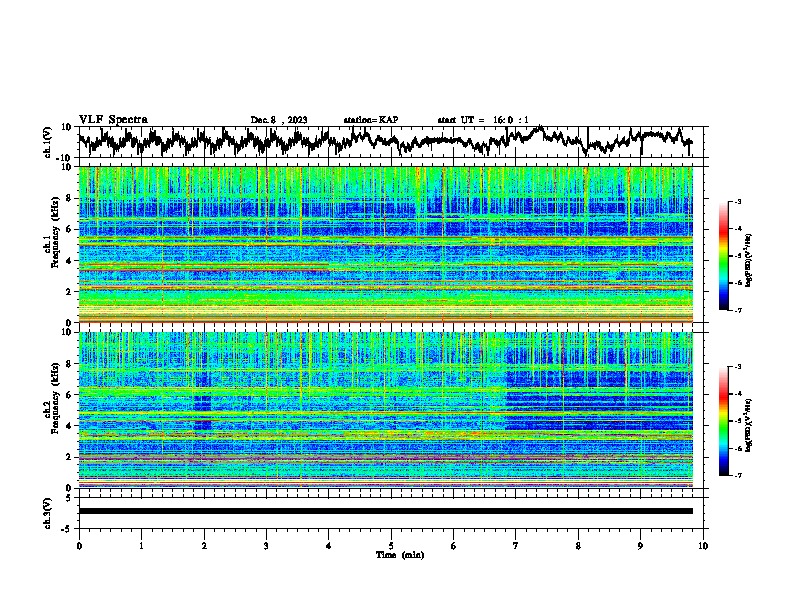792x612 pixels.
Task: Click the time axis tick label '7'
Action: (x=516, y=546)
